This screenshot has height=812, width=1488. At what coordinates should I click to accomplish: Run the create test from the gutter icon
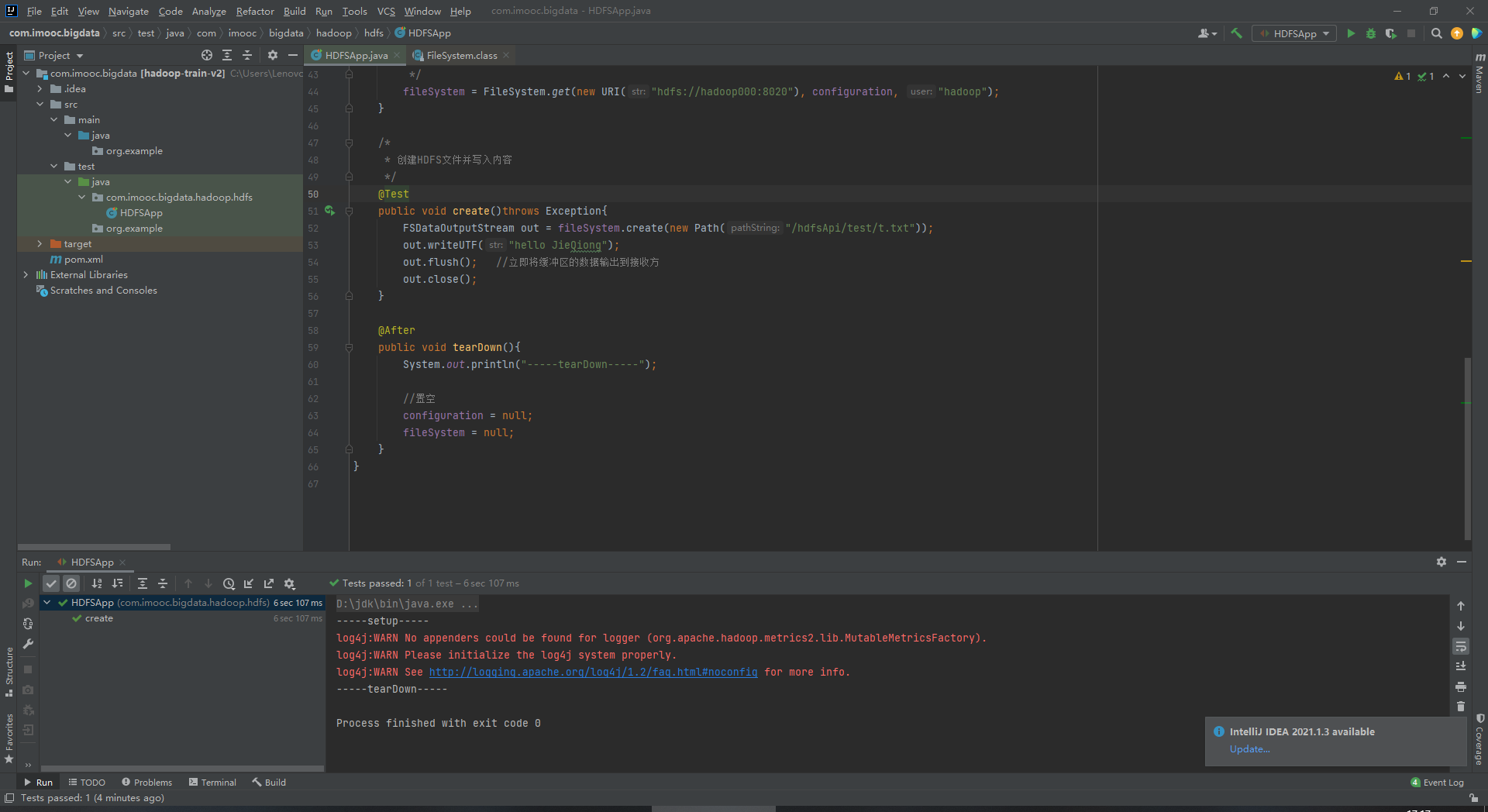tap(329, 211)
